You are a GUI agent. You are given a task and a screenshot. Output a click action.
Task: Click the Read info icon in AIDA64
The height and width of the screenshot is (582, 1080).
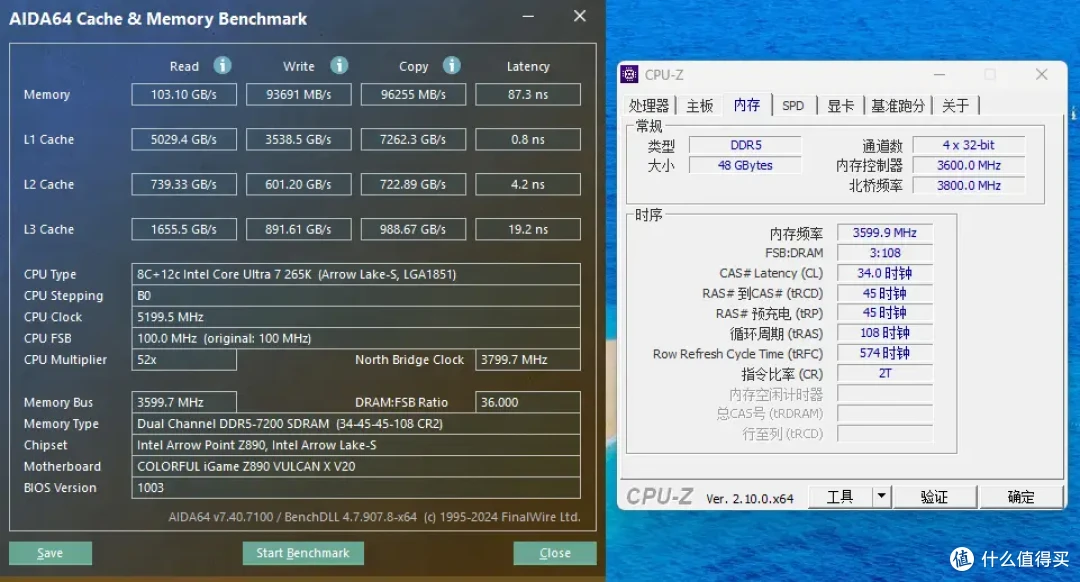pyautogui.click(x=222, y=65)
